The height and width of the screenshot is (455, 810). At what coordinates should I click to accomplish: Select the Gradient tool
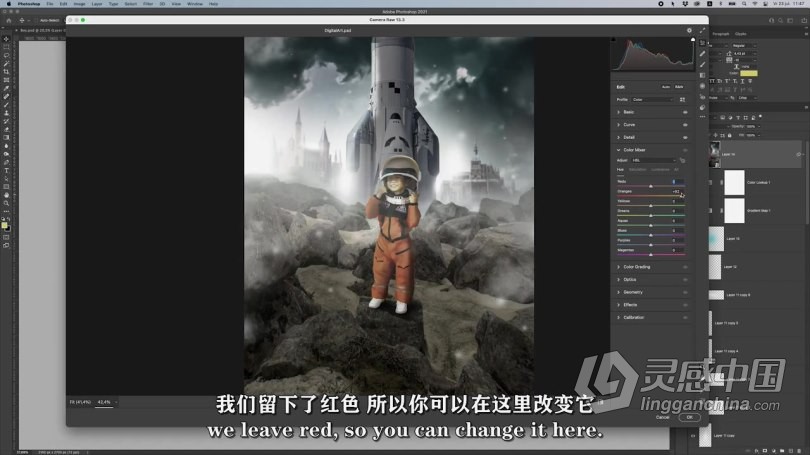tap(6, 138)
